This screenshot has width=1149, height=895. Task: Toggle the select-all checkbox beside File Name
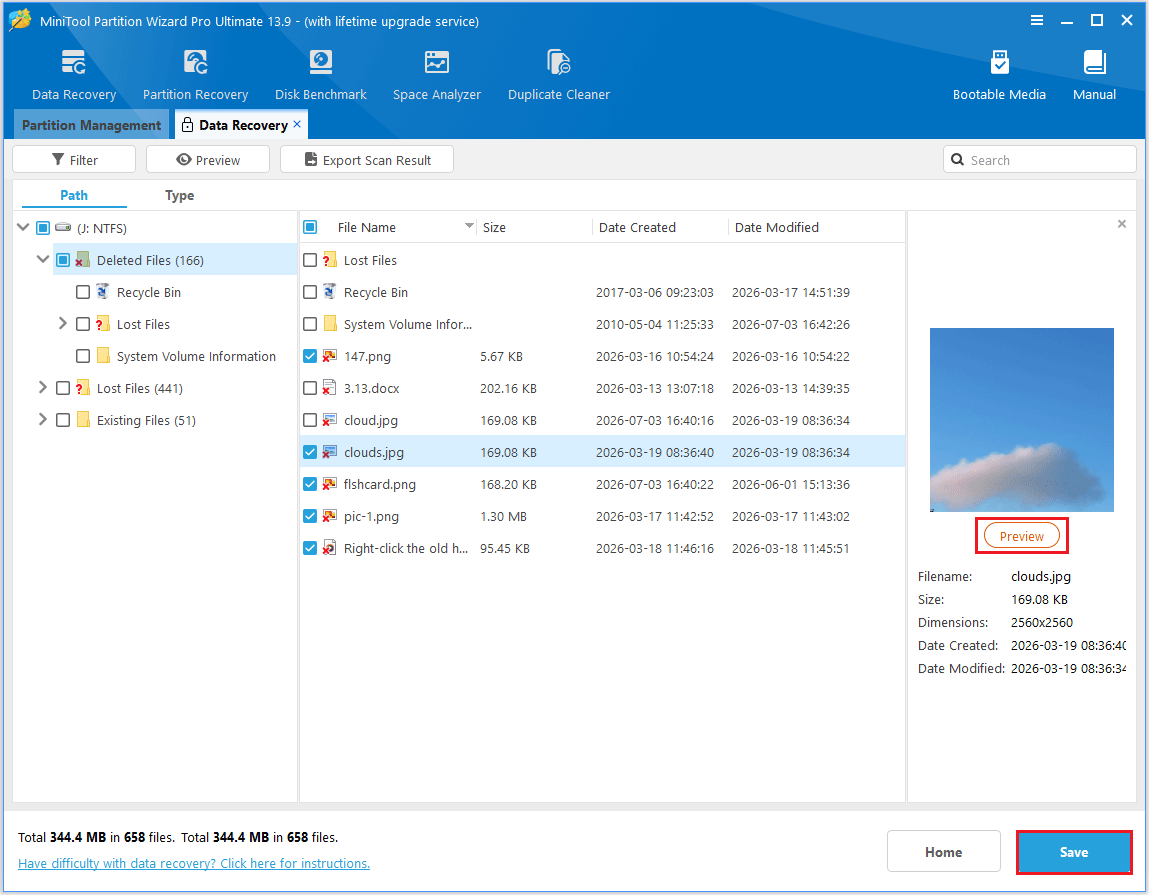pyautogui.click(x=310, y=227)
